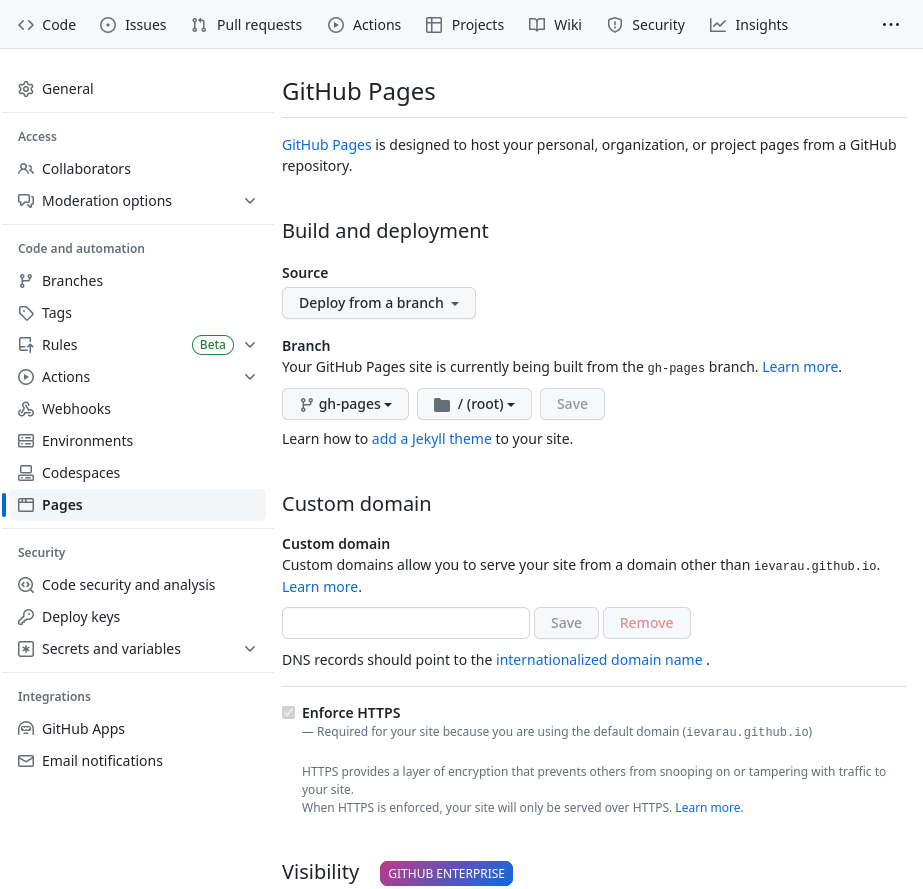Click the Moderation options comment icon
The height and width of the screenshot is (889, 923).
pyautogui.click(x=26, y=201)
